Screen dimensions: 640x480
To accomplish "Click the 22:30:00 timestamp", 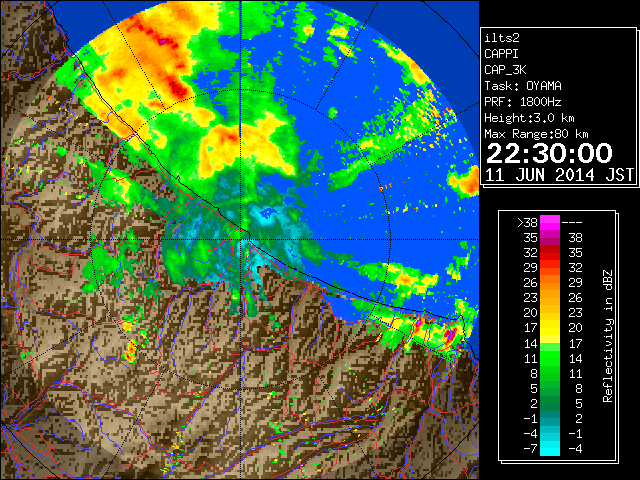I will tap(549, 153).
